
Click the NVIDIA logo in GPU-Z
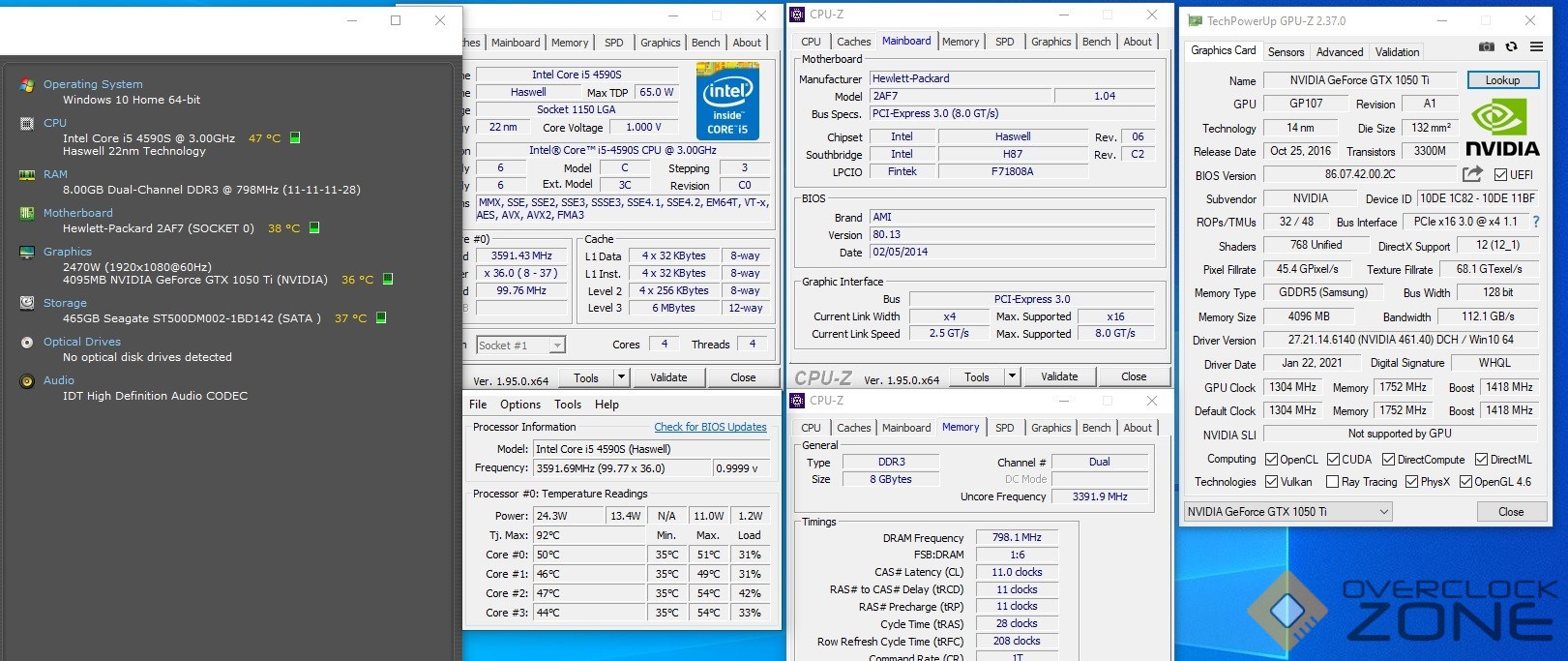[x=1501, y=129]
